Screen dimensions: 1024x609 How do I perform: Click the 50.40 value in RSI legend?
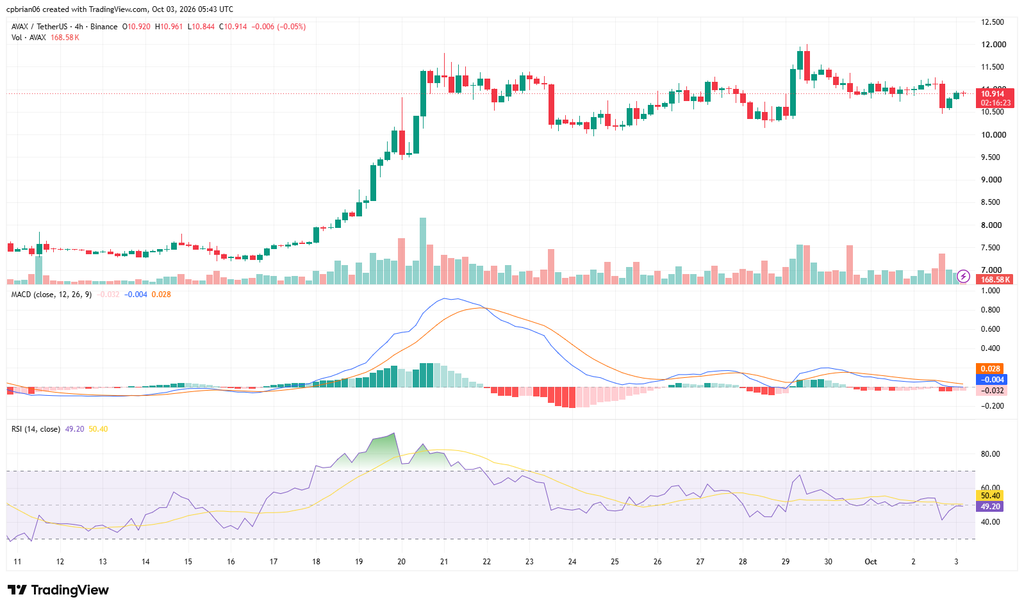click(98, 429)
